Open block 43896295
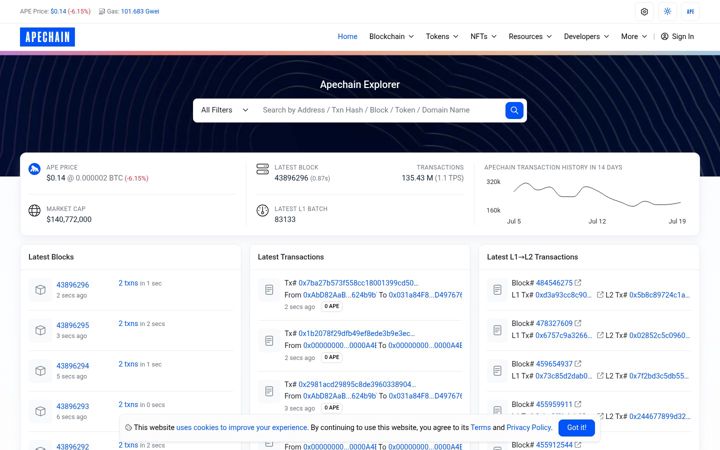Screen dimensions: 720x450 coord(73,326)
